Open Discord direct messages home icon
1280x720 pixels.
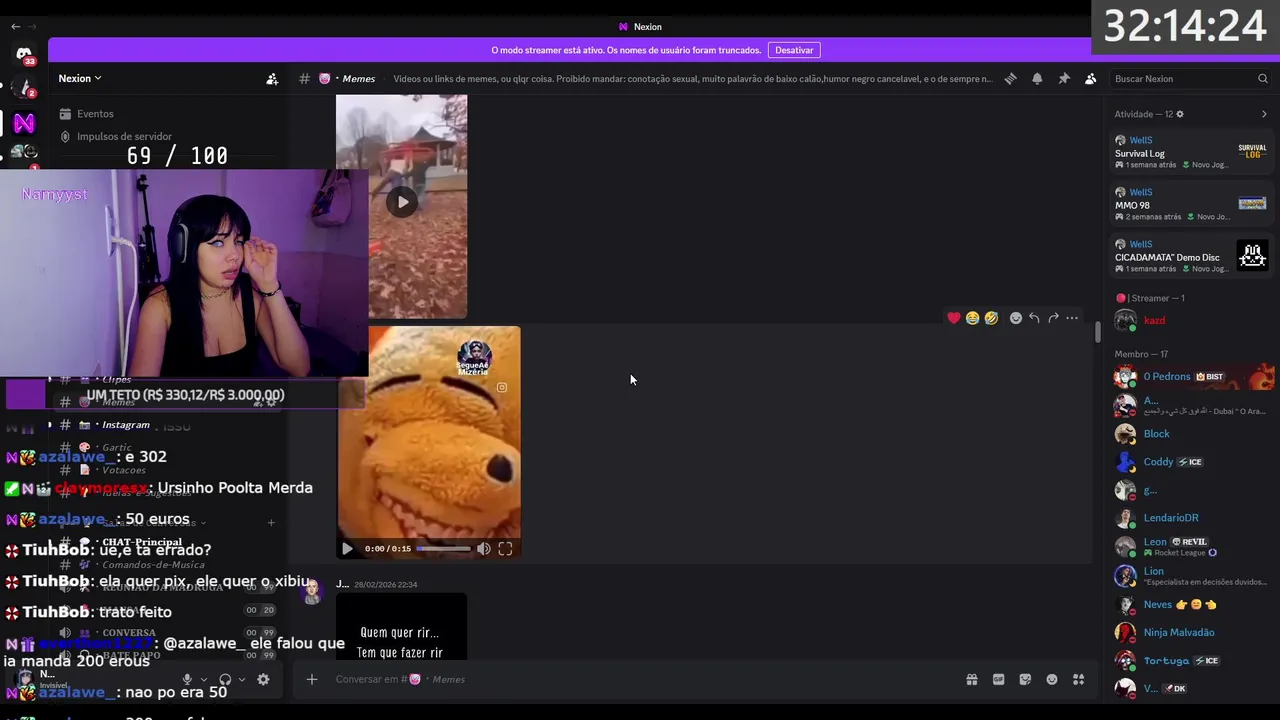[x=24, y=54]
